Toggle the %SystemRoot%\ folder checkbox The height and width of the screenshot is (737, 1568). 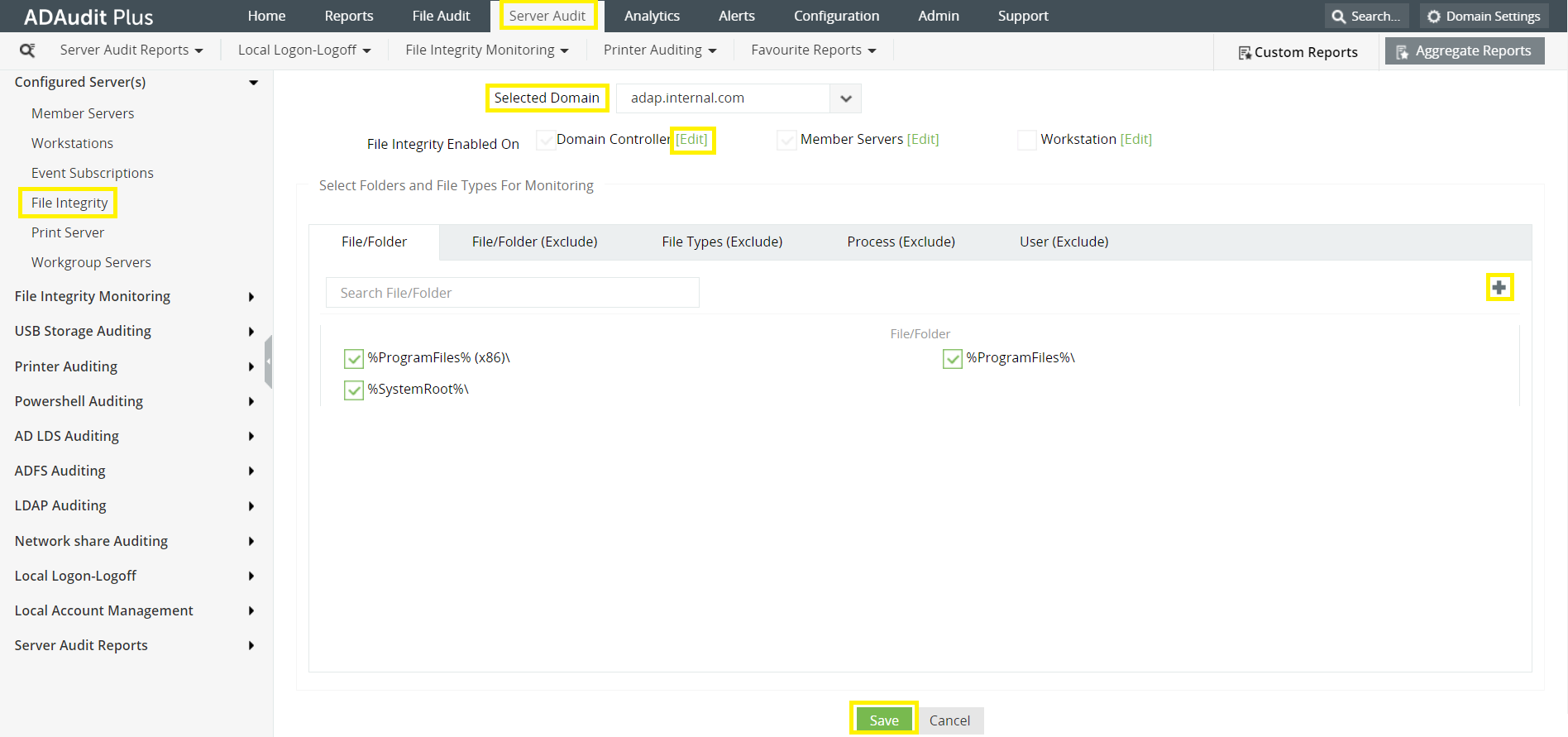click(354, 390)
